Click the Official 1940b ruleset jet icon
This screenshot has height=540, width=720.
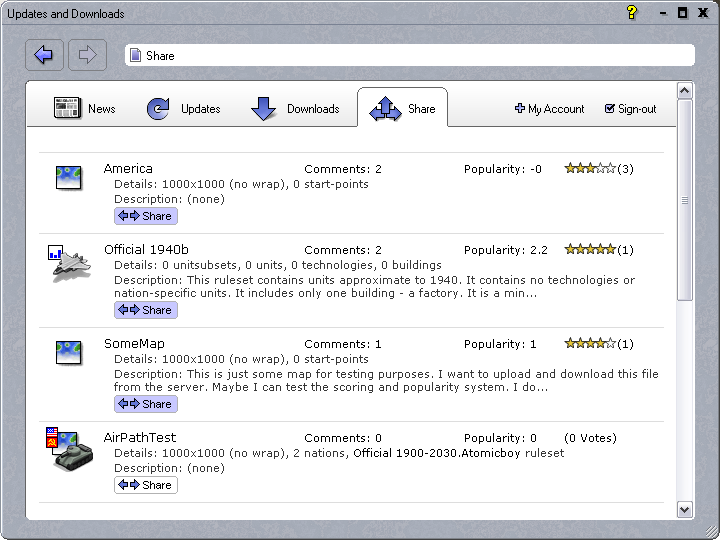tap(66, 264)
